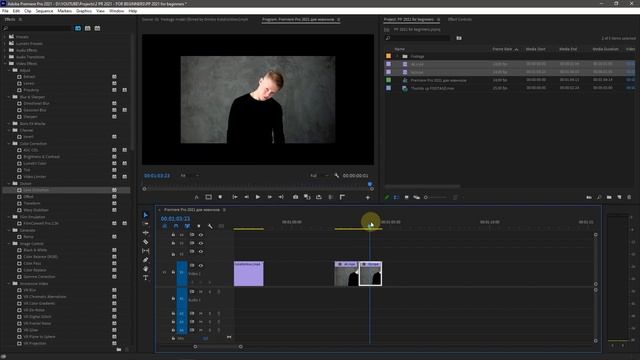Select the Razor tool
640x360 pixels.
pyautogui.click(x=146, y=242)
